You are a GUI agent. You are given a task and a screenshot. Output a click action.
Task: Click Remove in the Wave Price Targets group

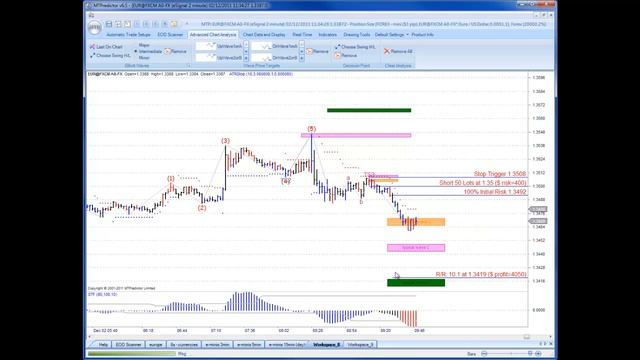tap(317, 51)
